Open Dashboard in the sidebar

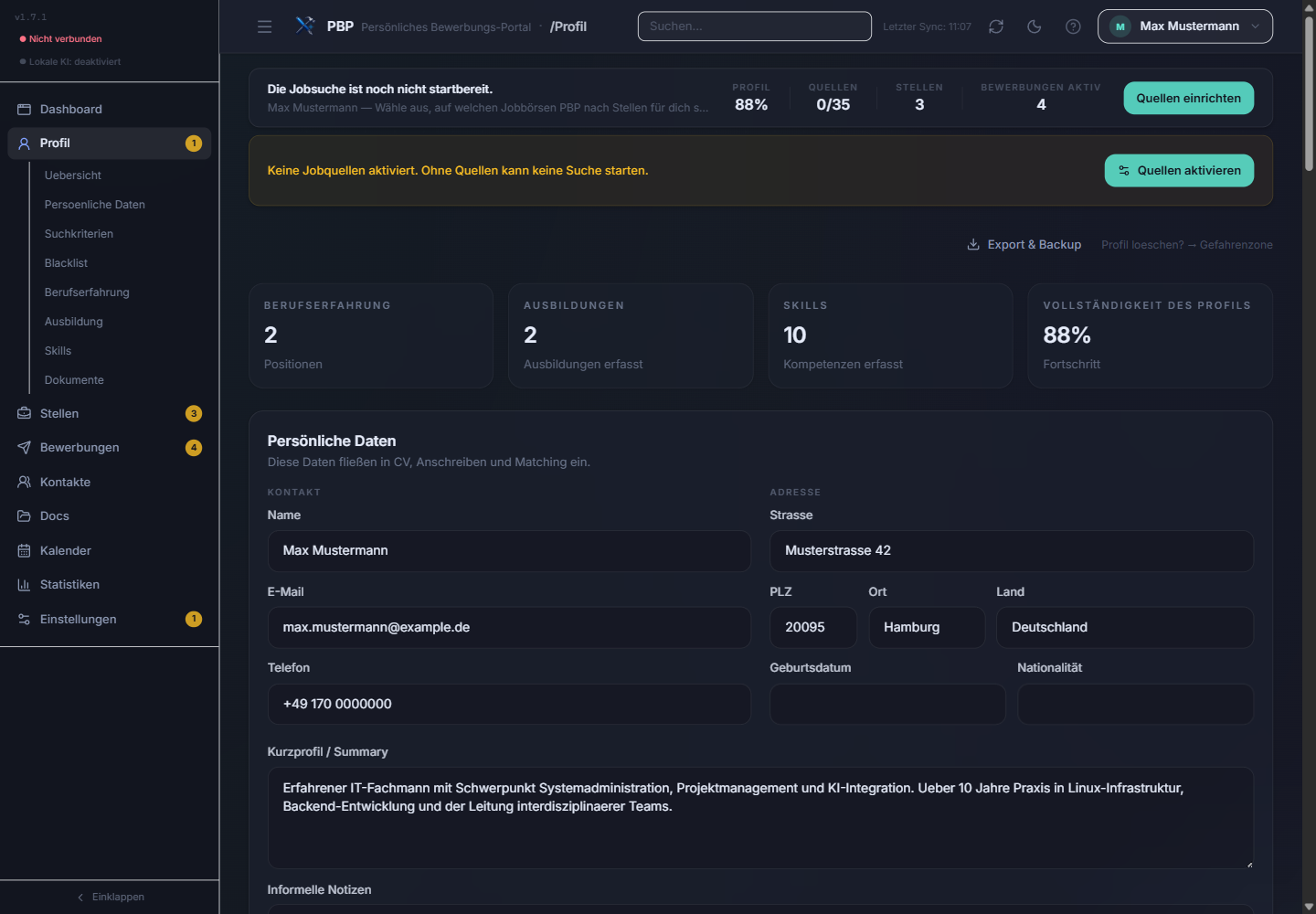point(110,109)
